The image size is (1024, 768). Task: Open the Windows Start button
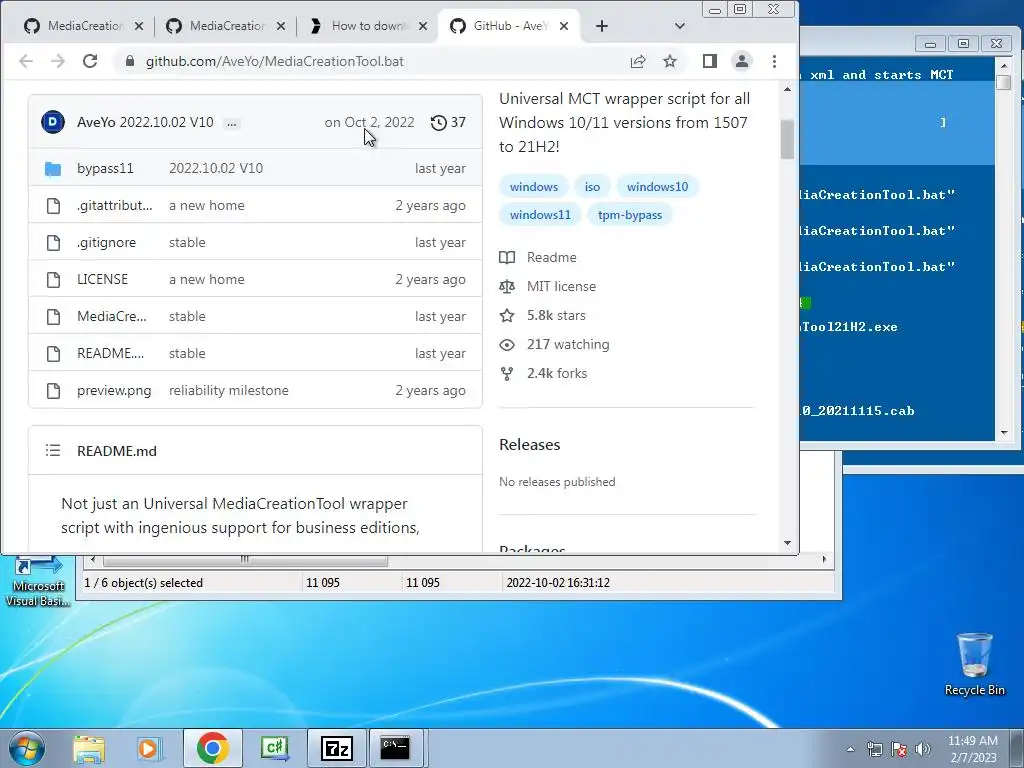(26, 748)
